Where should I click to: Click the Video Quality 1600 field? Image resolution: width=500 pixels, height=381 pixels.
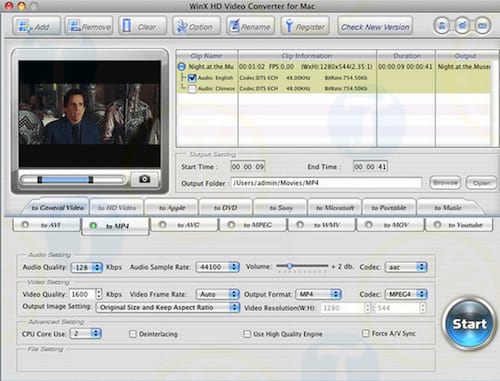82,294
